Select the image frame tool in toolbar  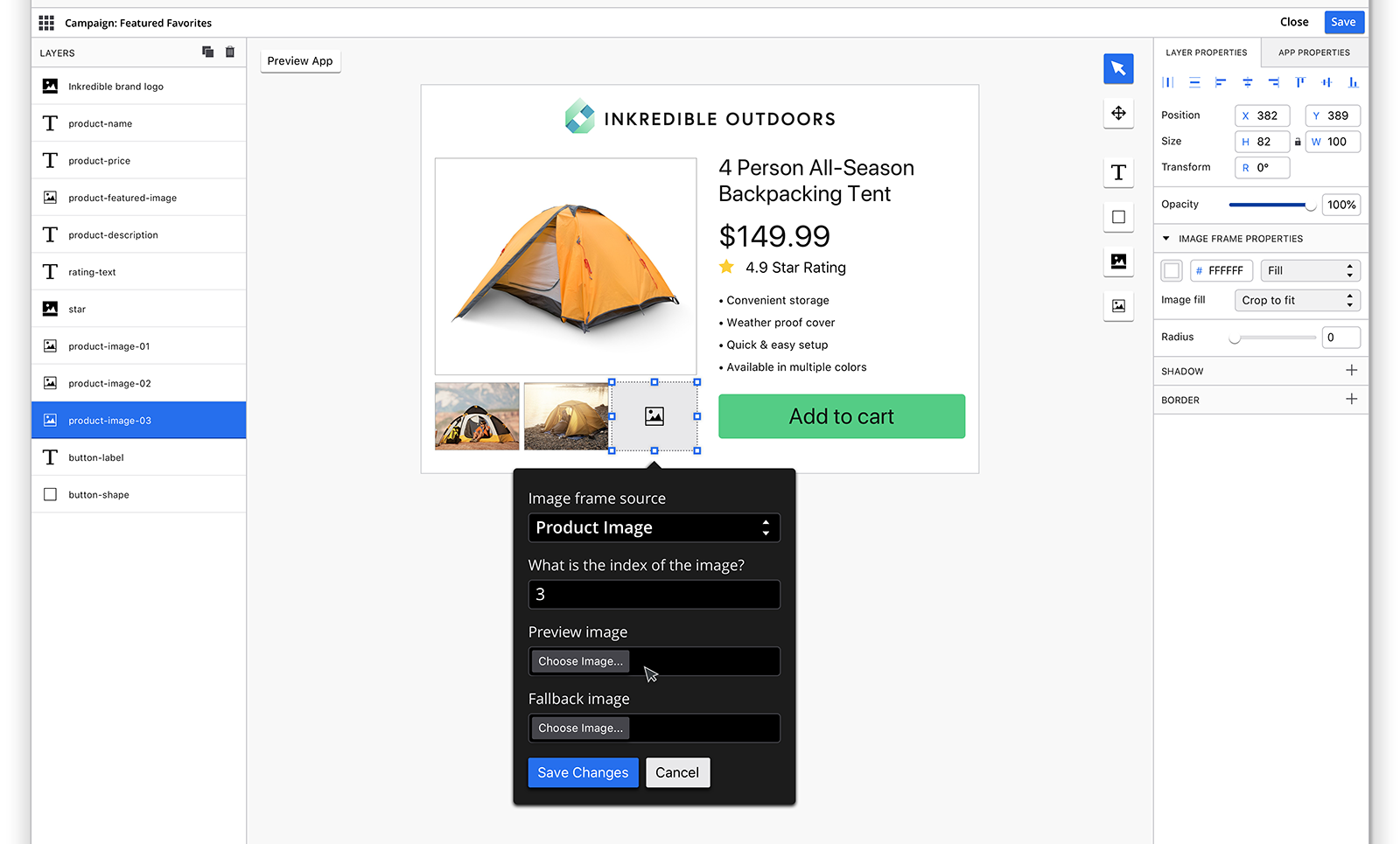[1118, 305]
